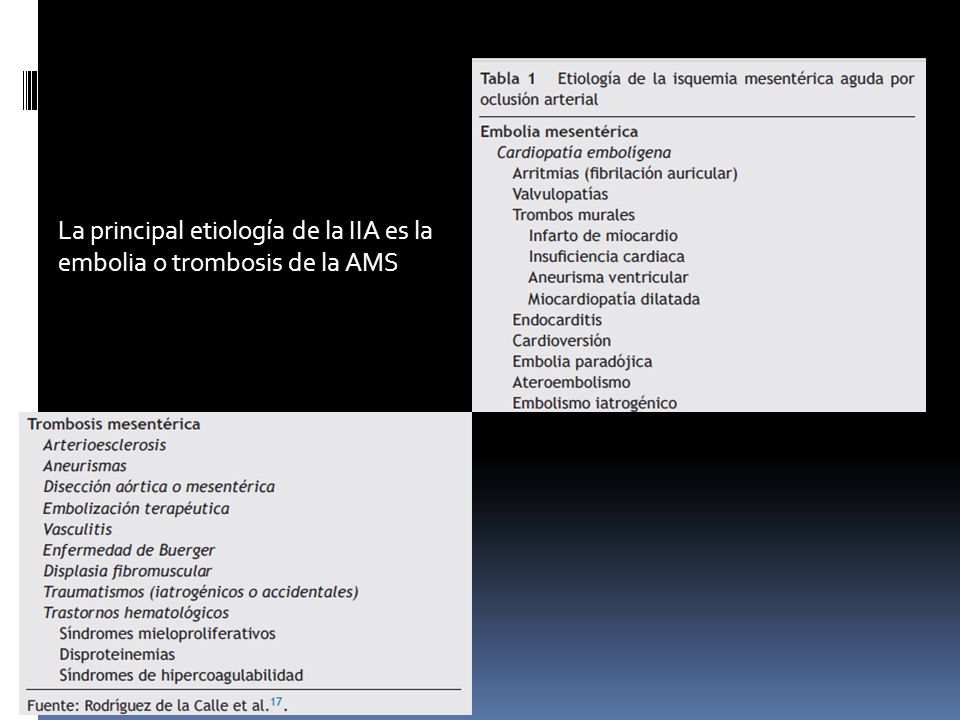Screen dimensions: 960x720
Task: Click the 'Insuficiencia cardiaca' entry
Action: 606,257
